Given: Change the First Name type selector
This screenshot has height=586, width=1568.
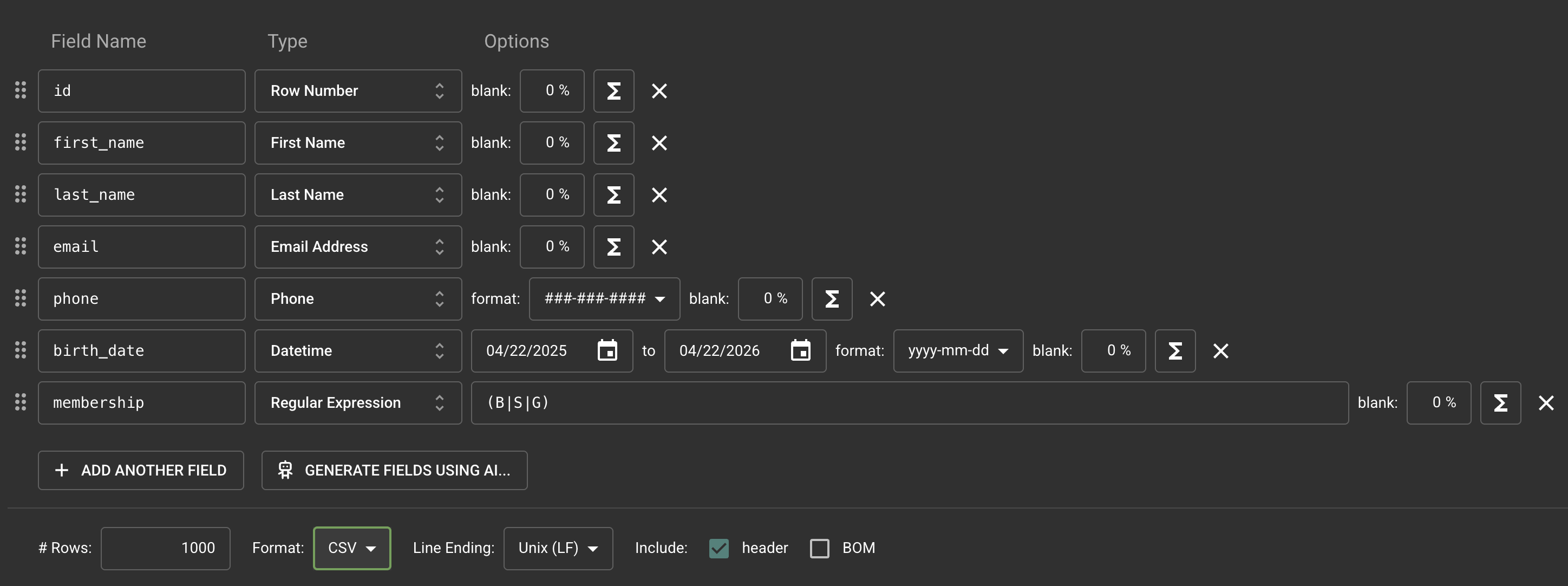Looking at the screenshot, I should point(358,142).
